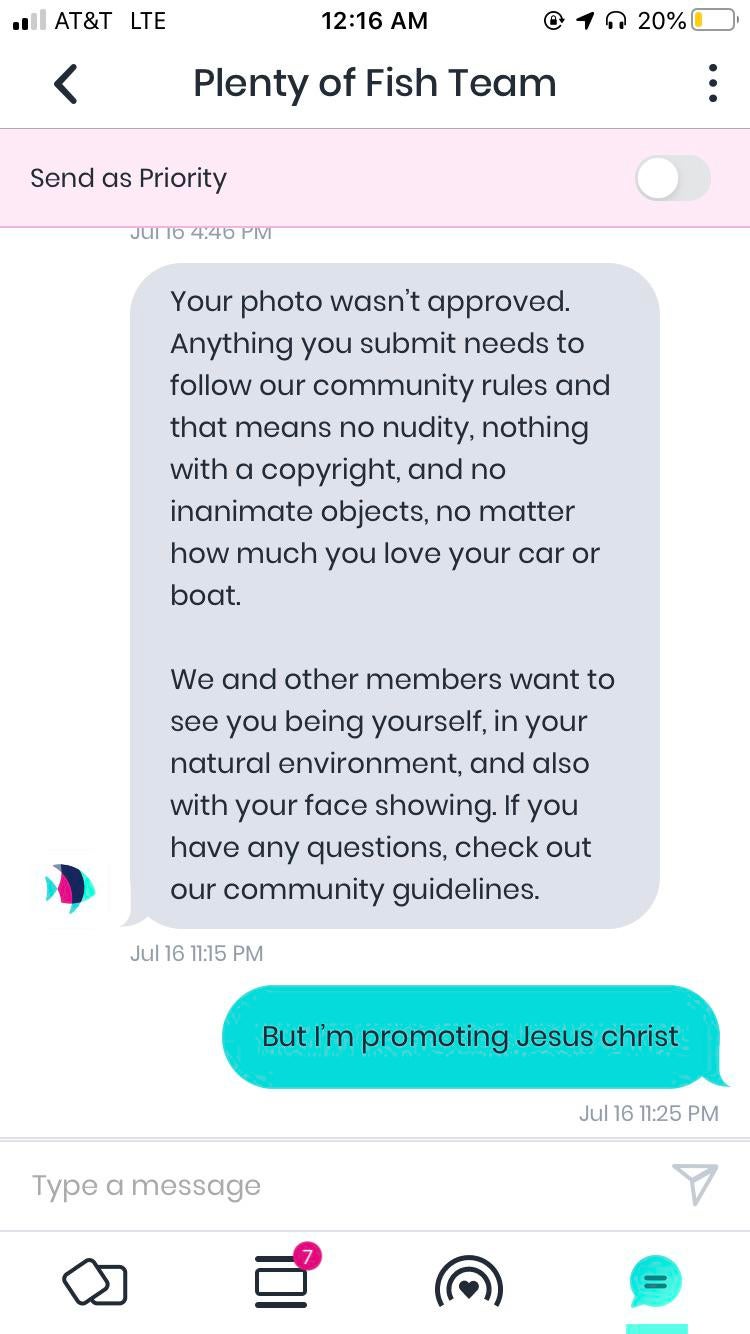Tap the headphones icon in status bar
Viewport: 750px width, 1334px height.
[x=616, y=20]
